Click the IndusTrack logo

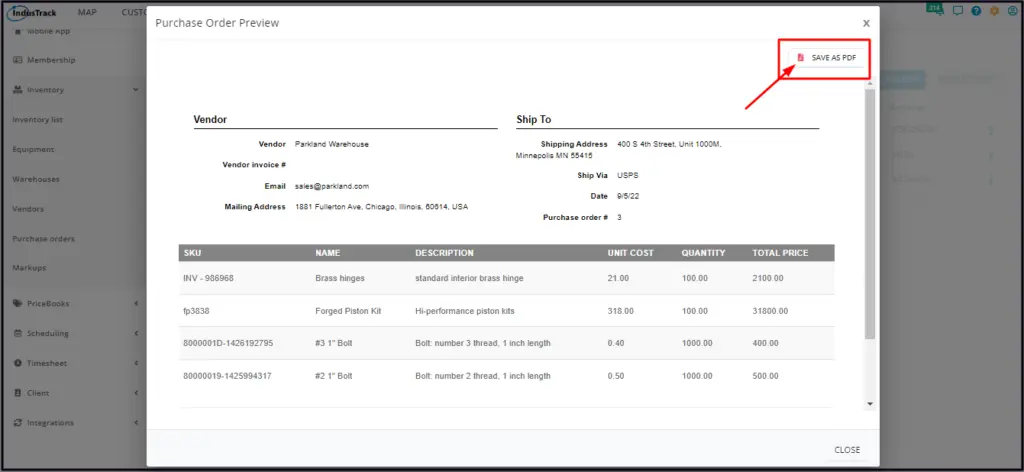[x=31, y=12]
